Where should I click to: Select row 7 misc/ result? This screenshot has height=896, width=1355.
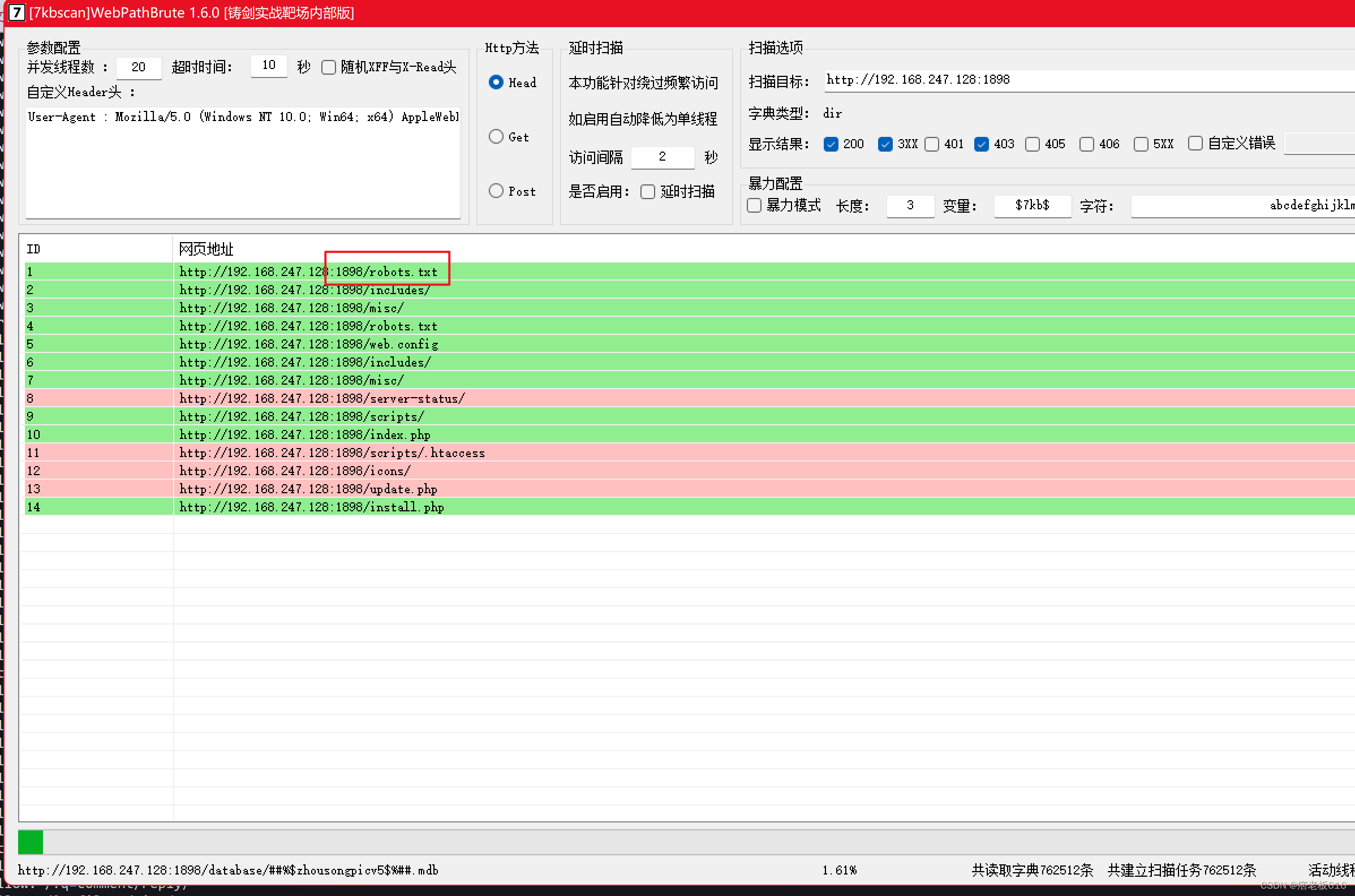[x=690, y=380]
